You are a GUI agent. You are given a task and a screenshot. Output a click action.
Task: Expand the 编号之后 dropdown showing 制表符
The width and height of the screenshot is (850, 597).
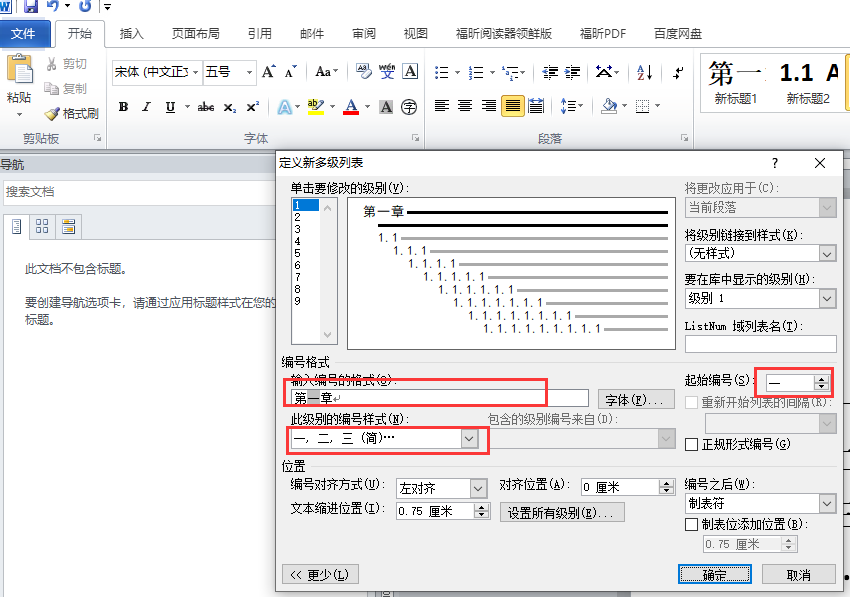click(x=826, y=503)
